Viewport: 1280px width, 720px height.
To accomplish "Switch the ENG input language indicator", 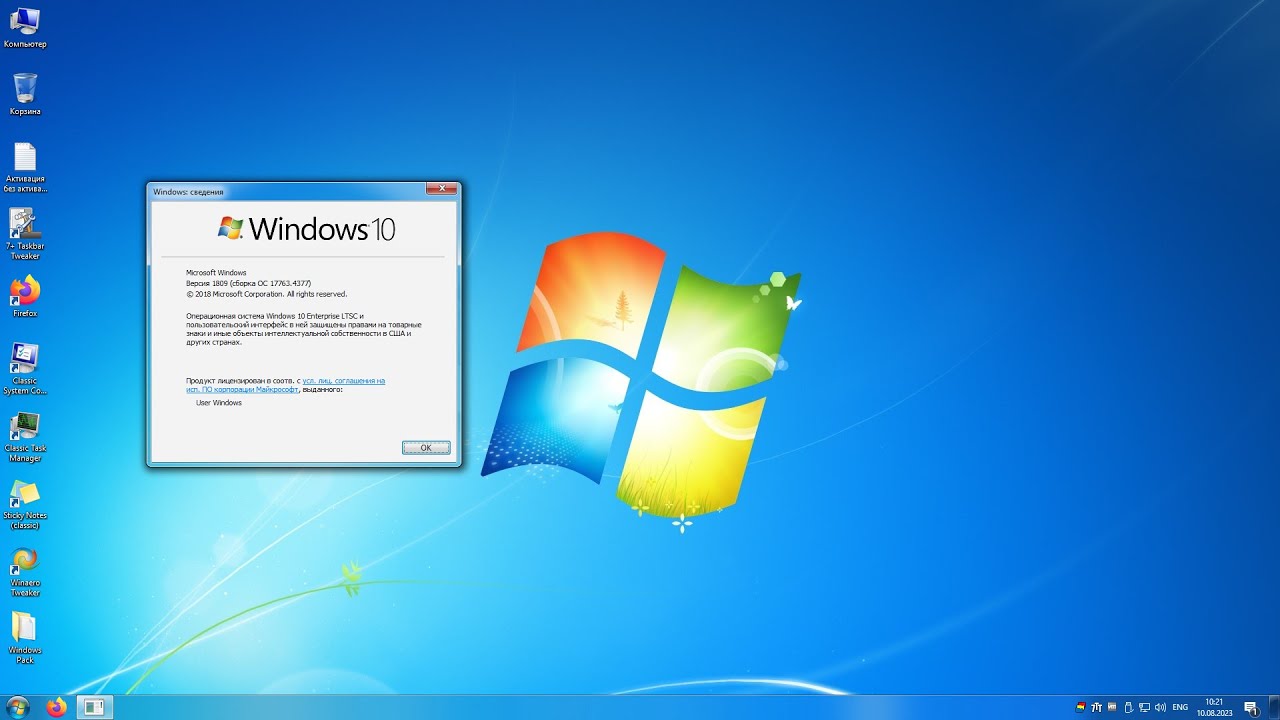I will pyautogui.click(x=1180, y=707).
